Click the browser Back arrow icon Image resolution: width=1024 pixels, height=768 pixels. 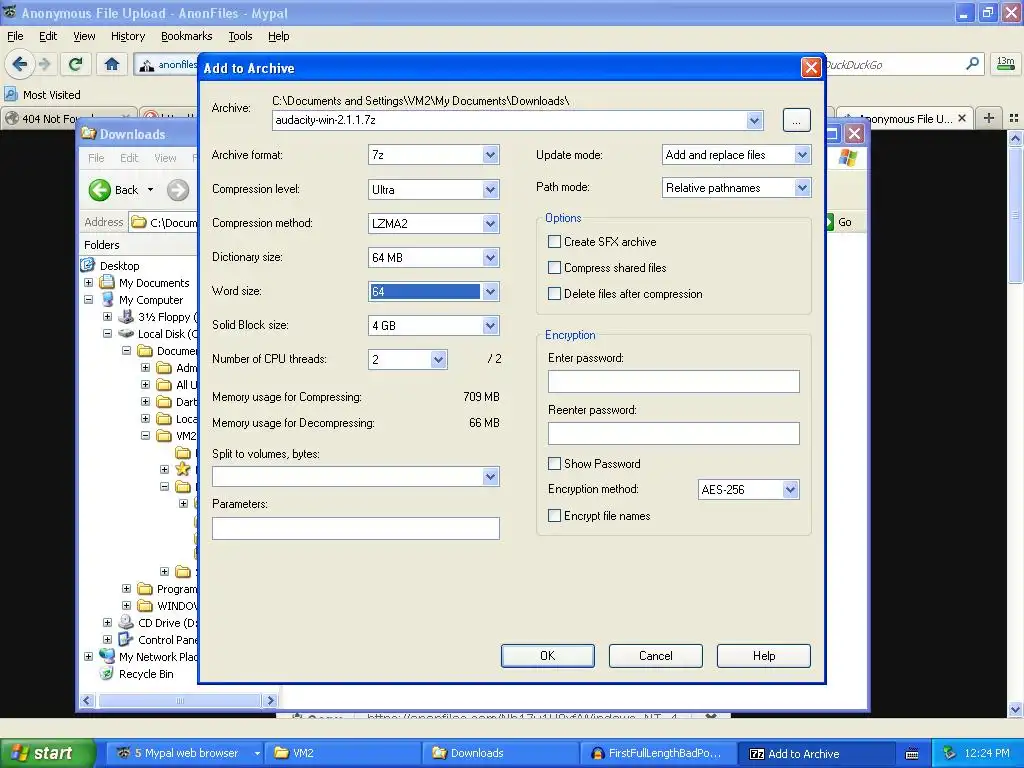20,64
